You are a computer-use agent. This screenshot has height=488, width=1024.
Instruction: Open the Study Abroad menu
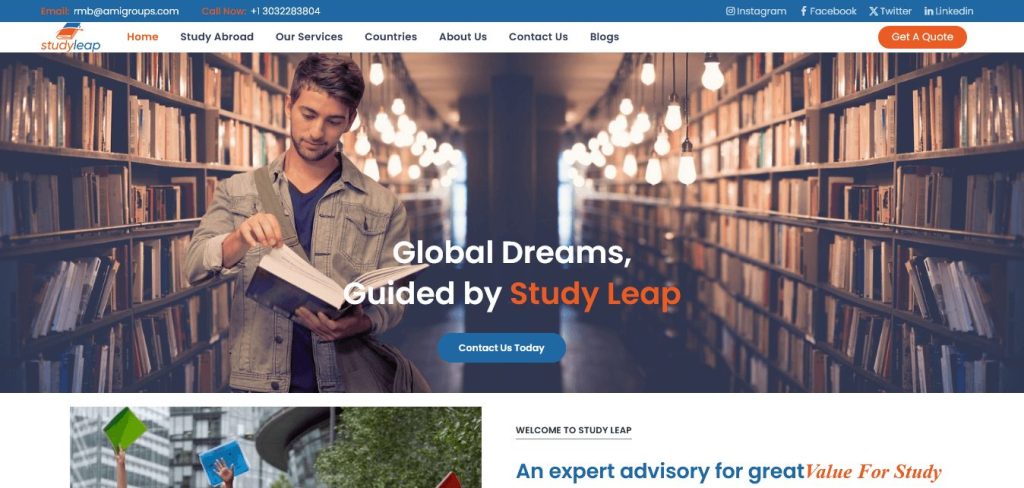tap(217, 37)
